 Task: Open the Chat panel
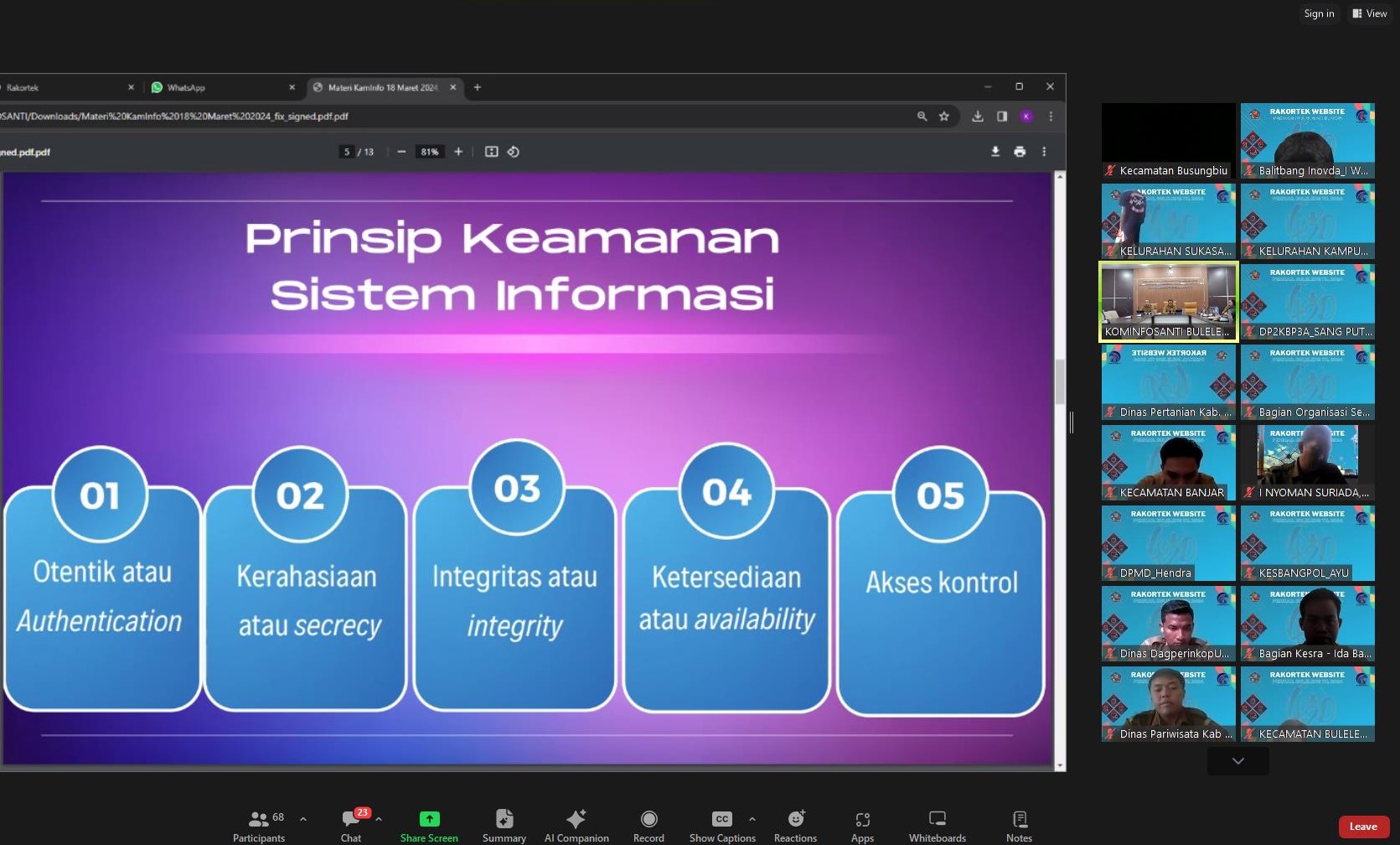(351, 826)
